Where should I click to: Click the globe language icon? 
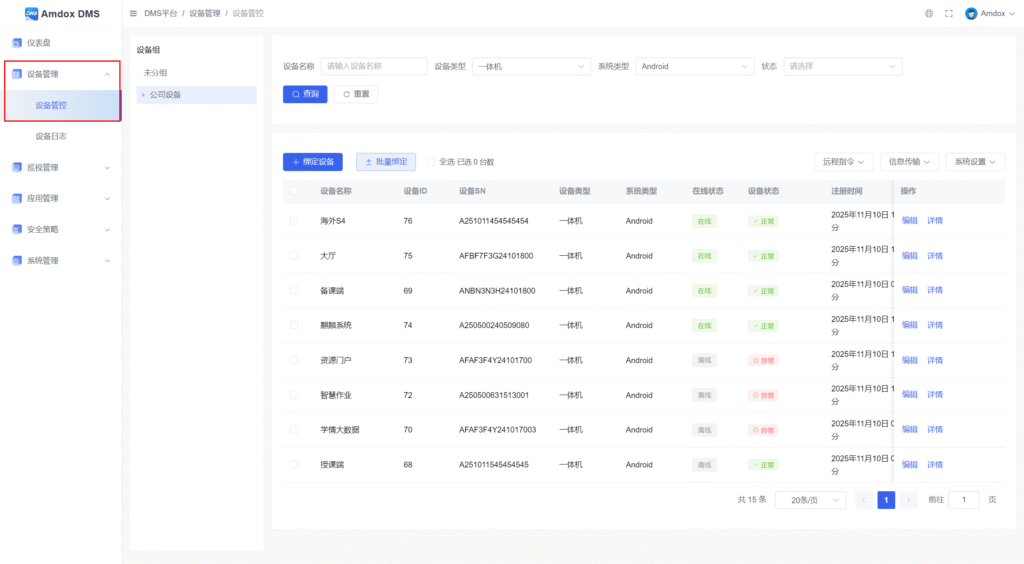[x=929, y=13]
